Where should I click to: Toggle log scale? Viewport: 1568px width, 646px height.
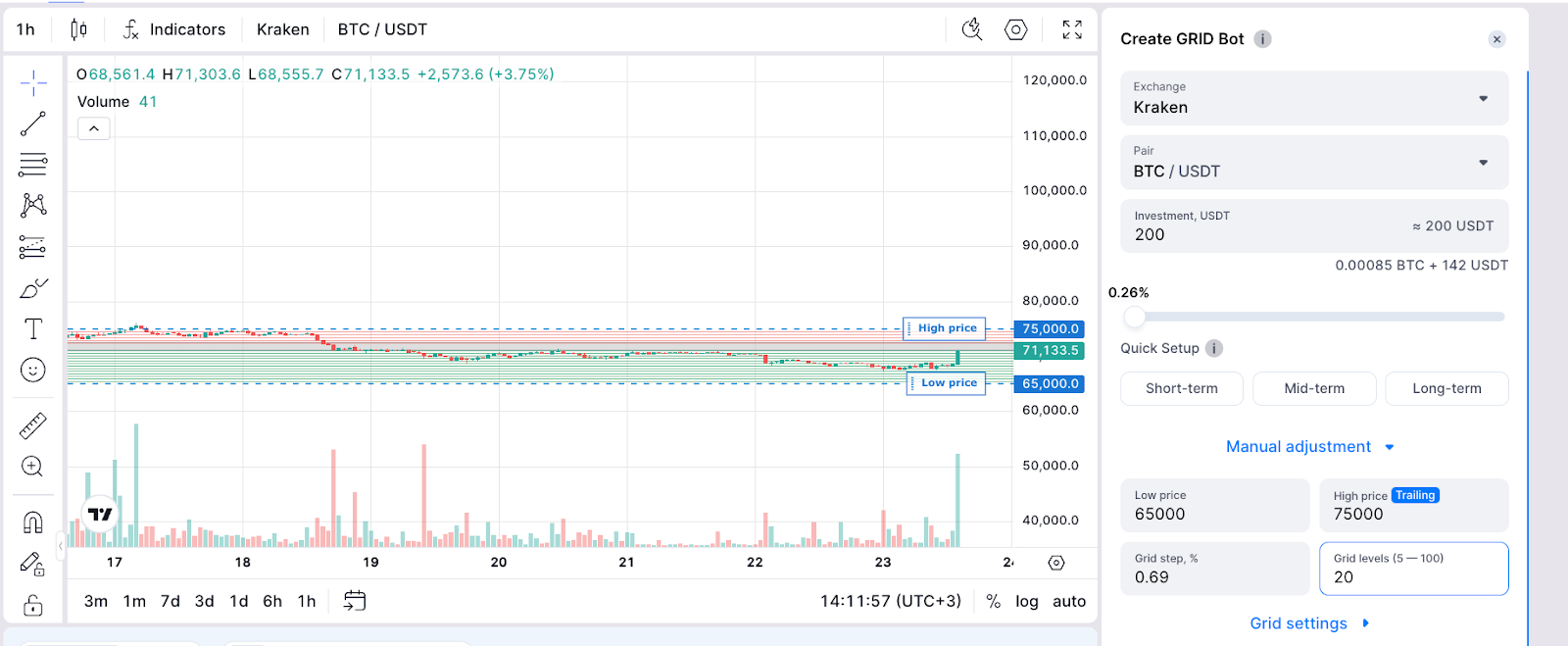[x=1027, y=601]
